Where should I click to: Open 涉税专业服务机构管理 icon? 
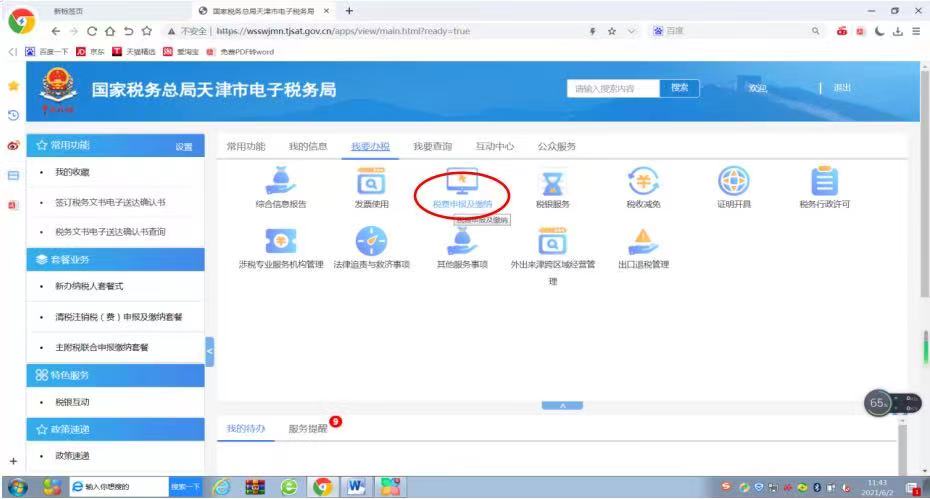[281, 241]
